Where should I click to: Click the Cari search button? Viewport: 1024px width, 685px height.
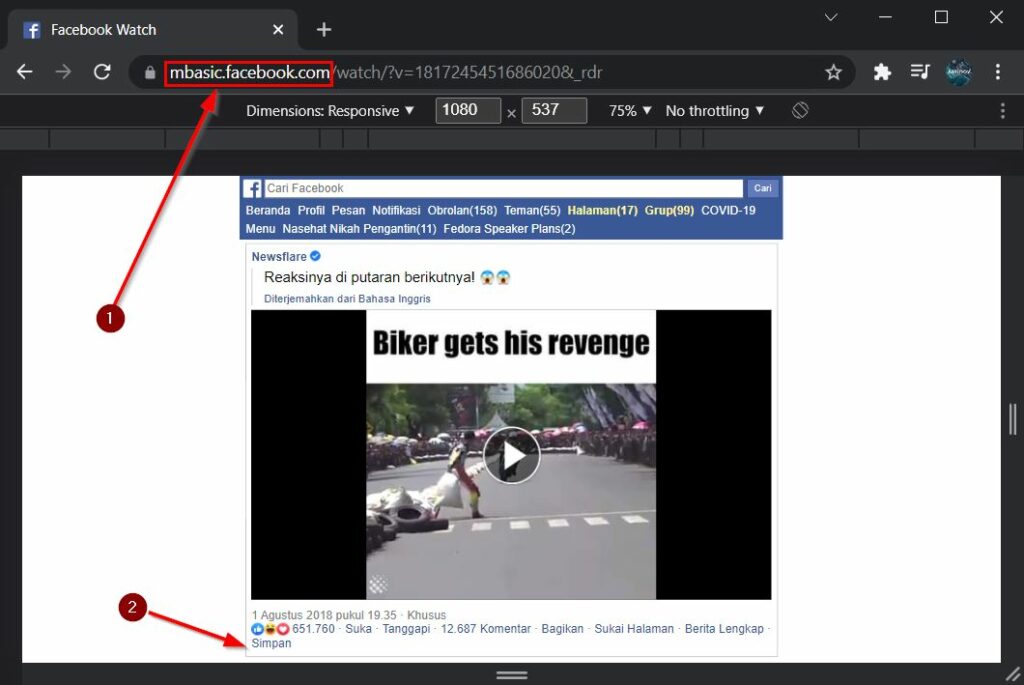763,188
